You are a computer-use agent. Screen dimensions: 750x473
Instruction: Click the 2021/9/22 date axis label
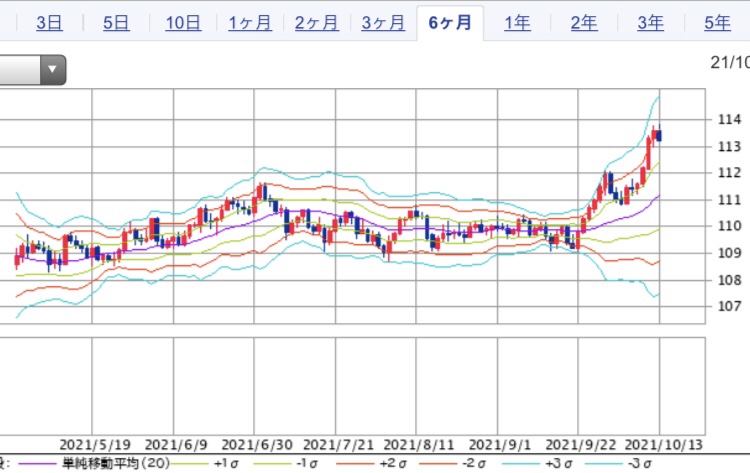[581, 445]
